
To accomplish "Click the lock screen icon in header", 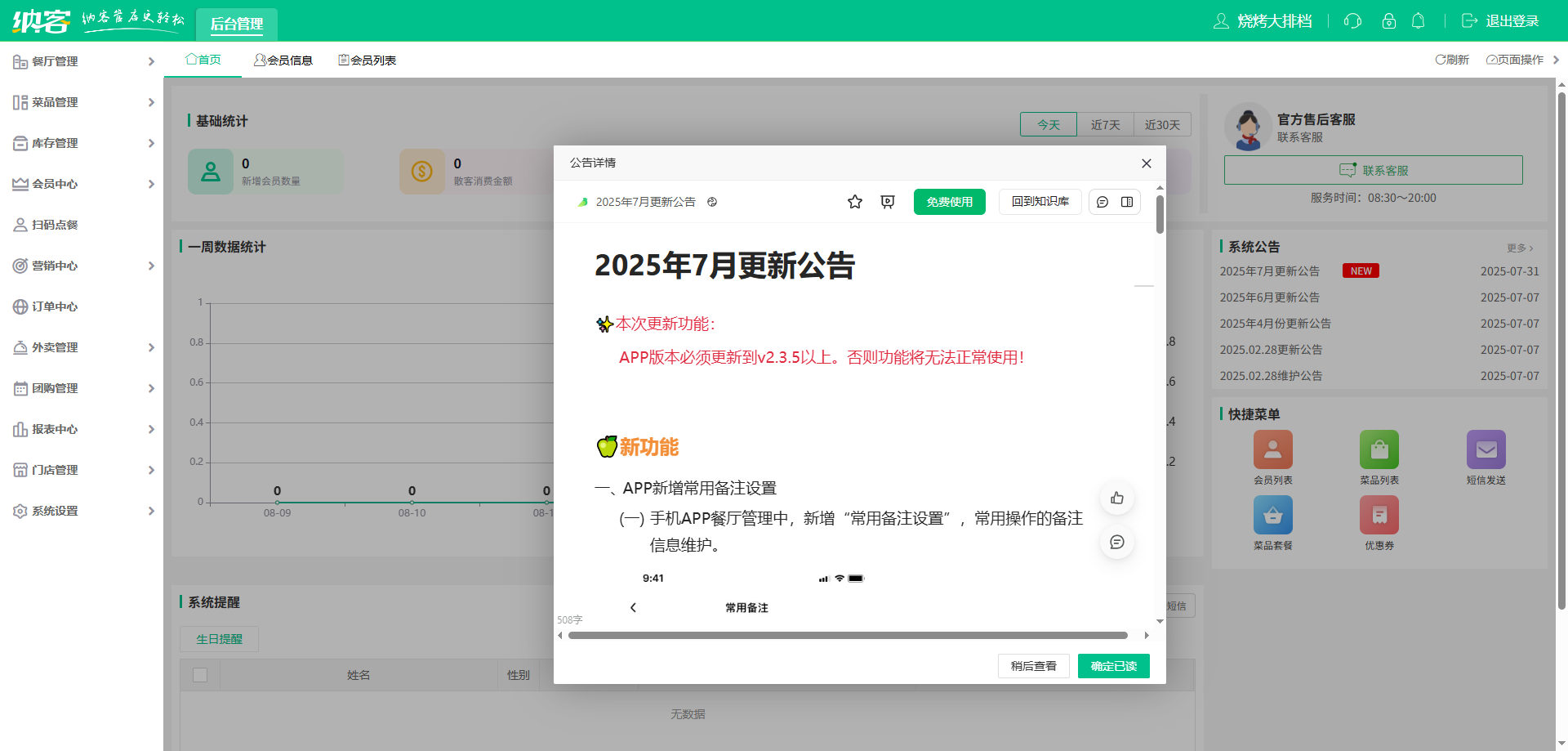I will (x=1388, y=21).
